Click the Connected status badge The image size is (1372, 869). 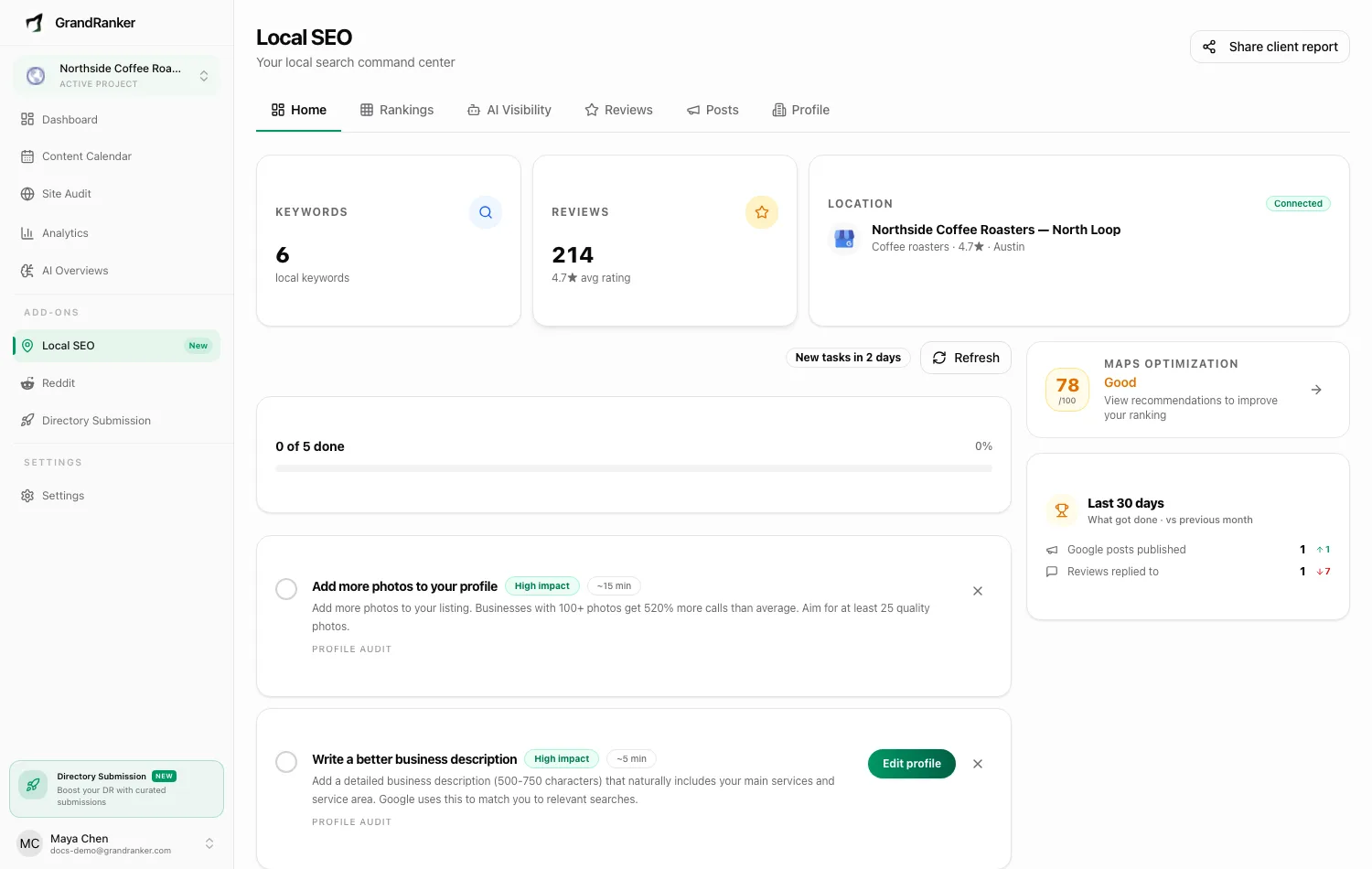point(1298,204)
